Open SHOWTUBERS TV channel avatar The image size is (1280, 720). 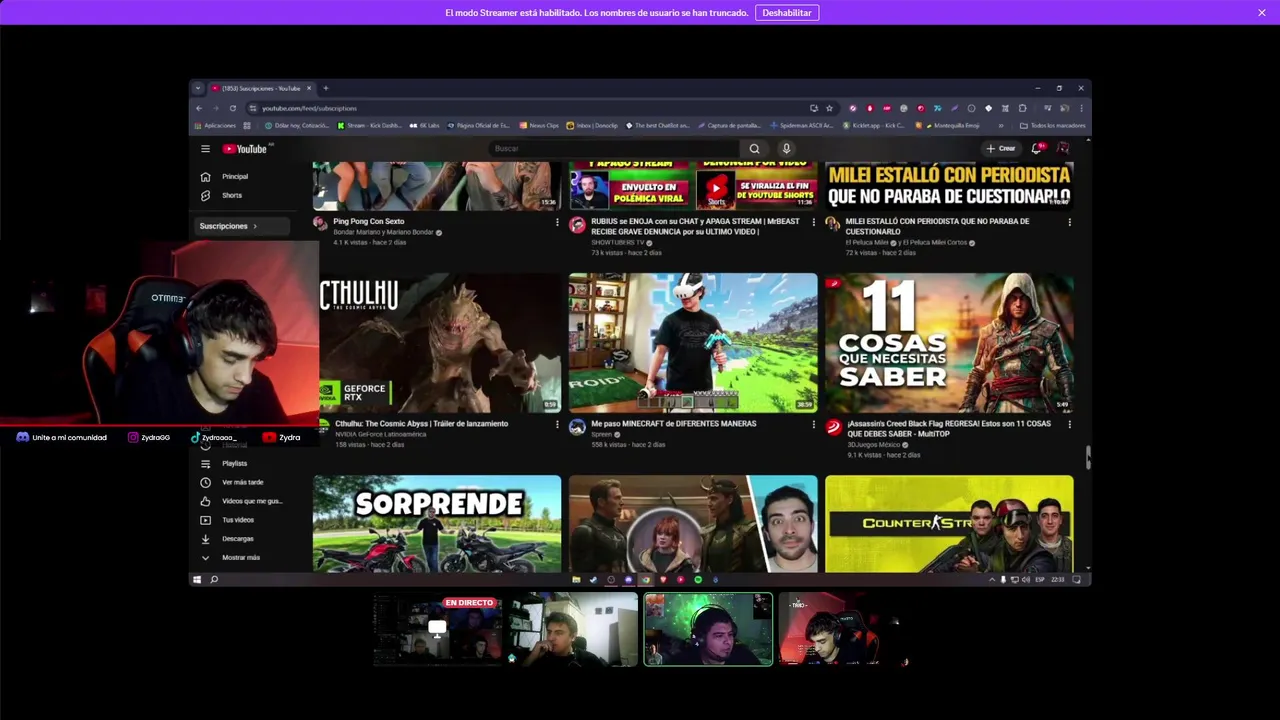pos(577,226)
